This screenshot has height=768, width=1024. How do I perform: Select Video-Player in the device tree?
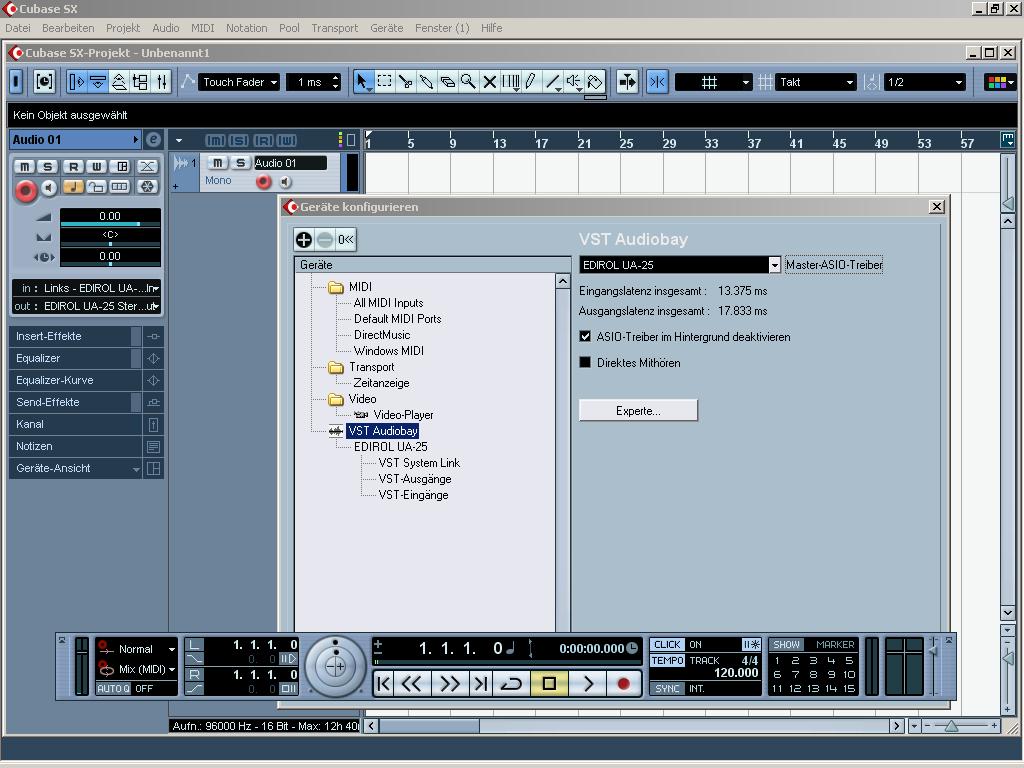click(x=403, y=415)
